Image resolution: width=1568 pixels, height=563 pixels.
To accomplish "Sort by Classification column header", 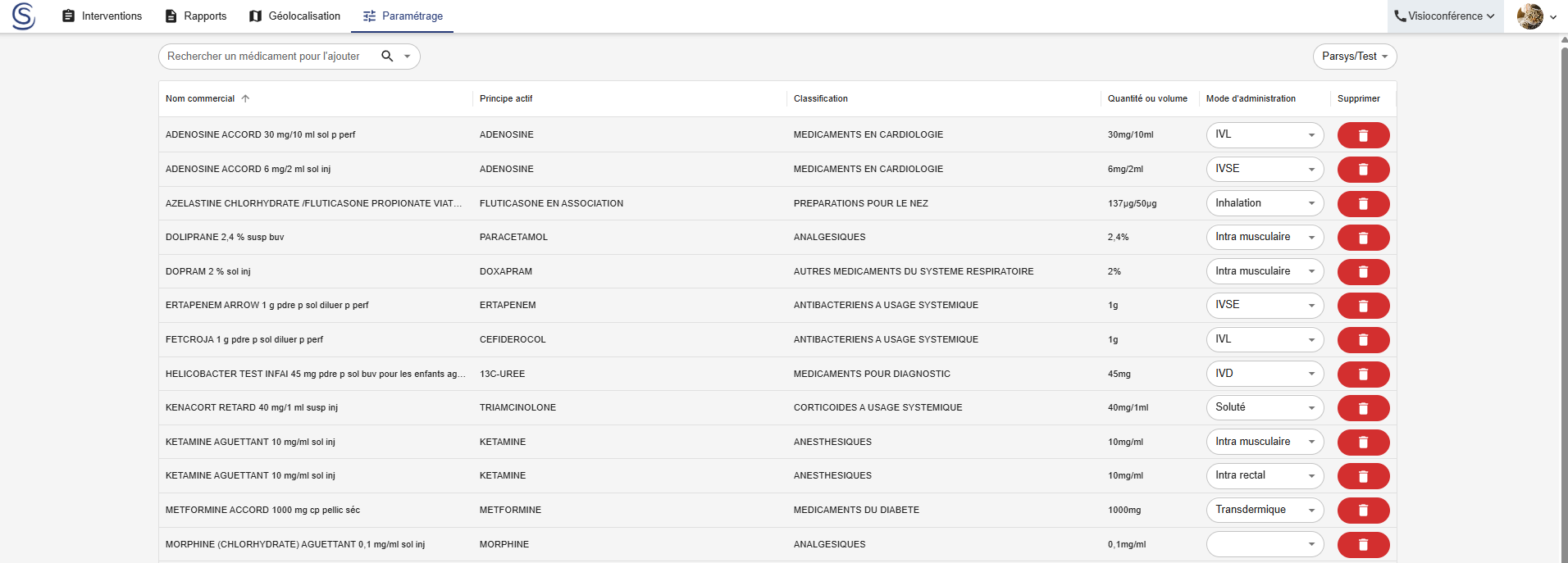I will 821,98.
